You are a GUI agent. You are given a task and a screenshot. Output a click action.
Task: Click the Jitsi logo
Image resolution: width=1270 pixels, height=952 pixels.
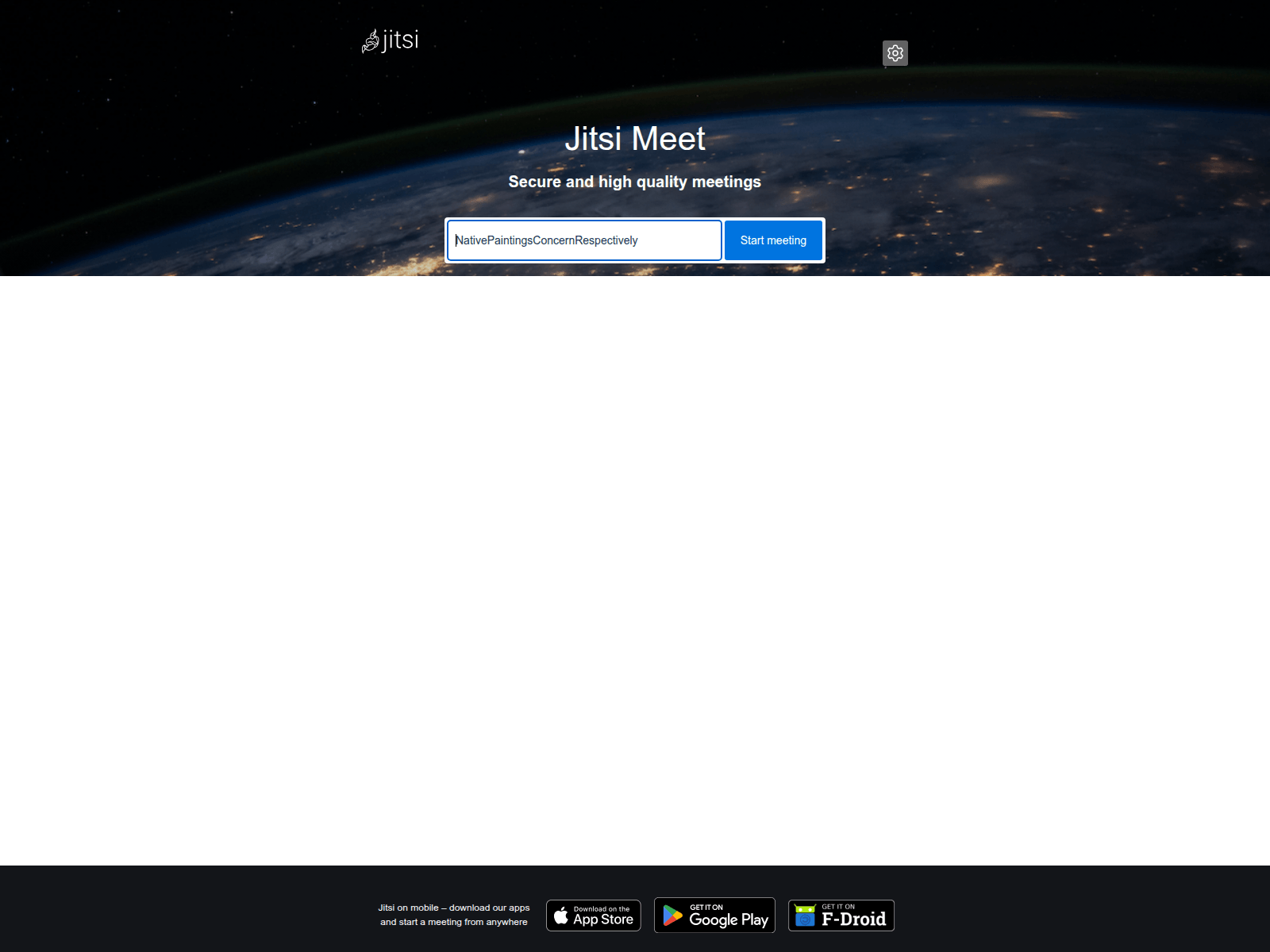[390, 40]
